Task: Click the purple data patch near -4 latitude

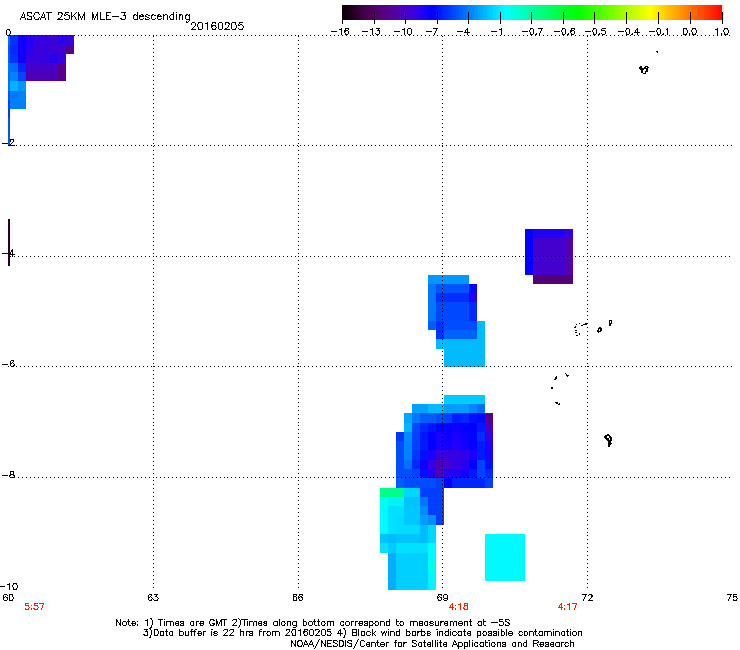Action: pyautogui.click(x=549, y=256)
